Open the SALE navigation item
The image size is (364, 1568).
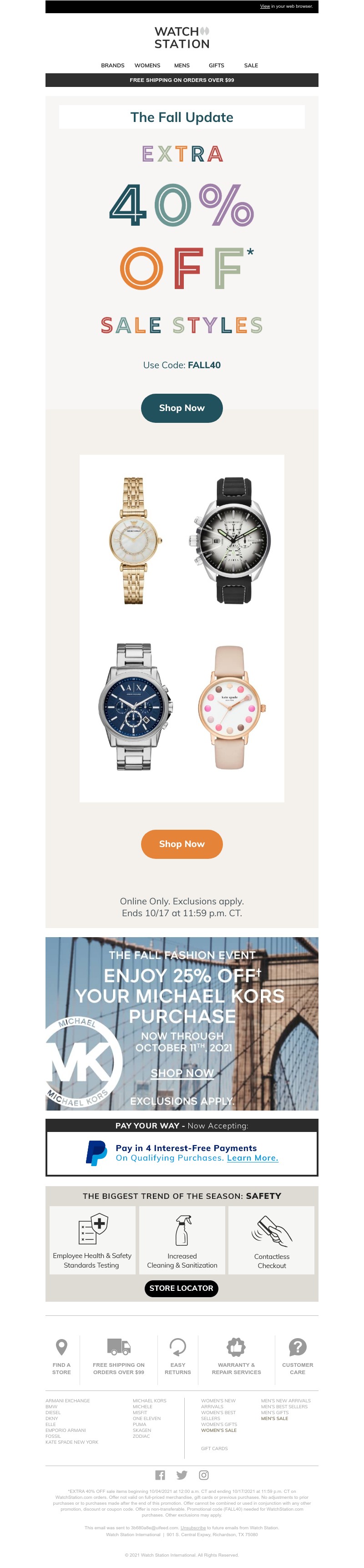(251, 65)
